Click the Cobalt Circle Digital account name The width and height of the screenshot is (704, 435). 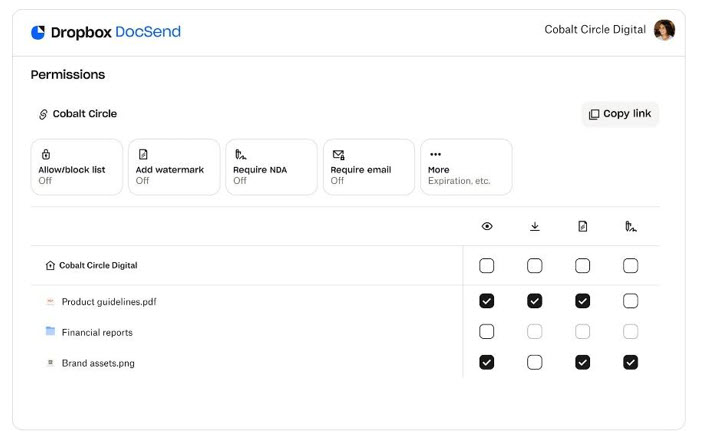pyautogui.click(x=594, y=30)
